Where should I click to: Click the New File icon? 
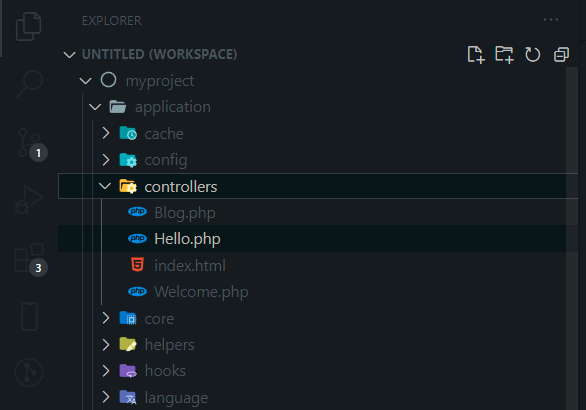pyautogui.click(x=476, y=55)
